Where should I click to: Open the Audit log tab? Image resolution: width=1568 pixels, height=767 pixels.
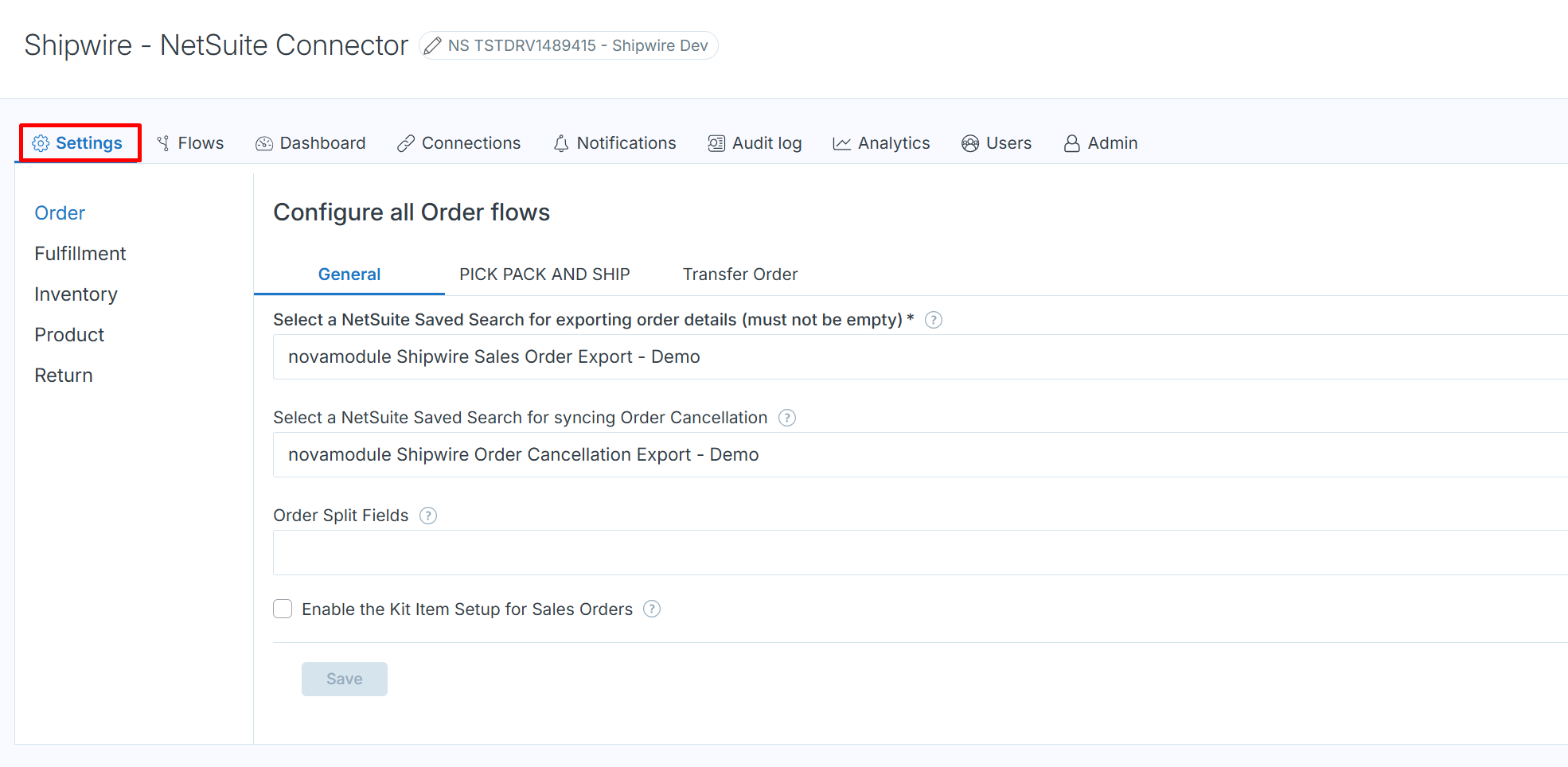755,143
